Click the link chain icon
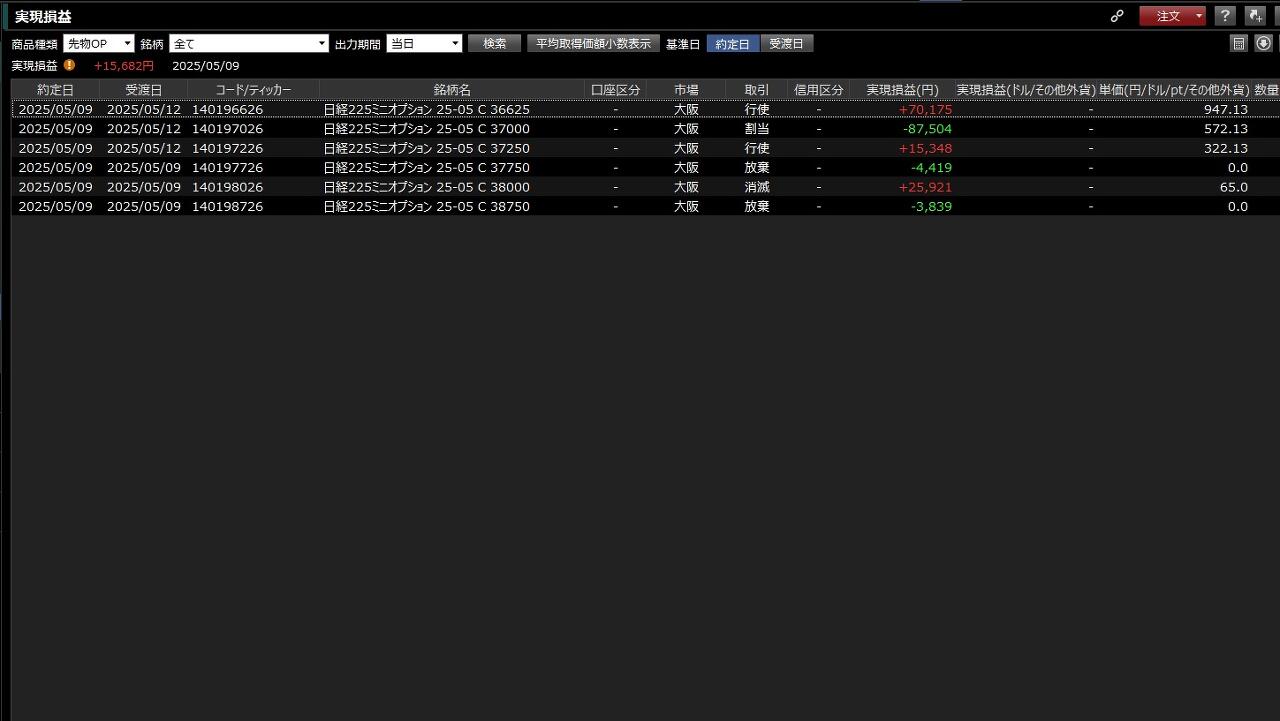The image size is (1280, 721). pos(1117,16)
